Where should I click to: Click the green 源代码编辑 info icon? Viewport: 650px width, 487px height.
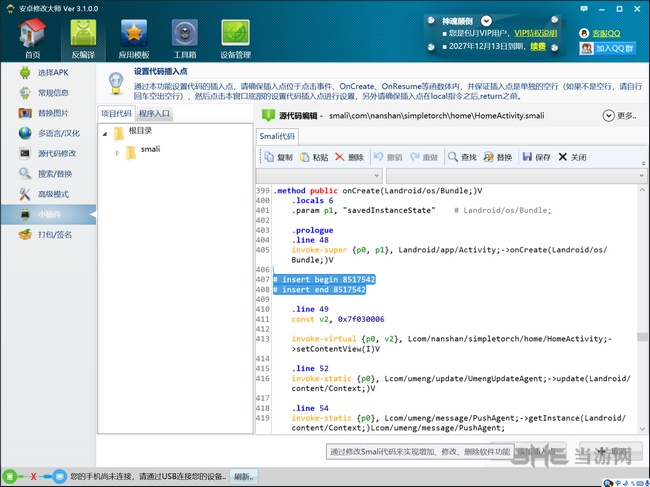click(x=268, y=115)
